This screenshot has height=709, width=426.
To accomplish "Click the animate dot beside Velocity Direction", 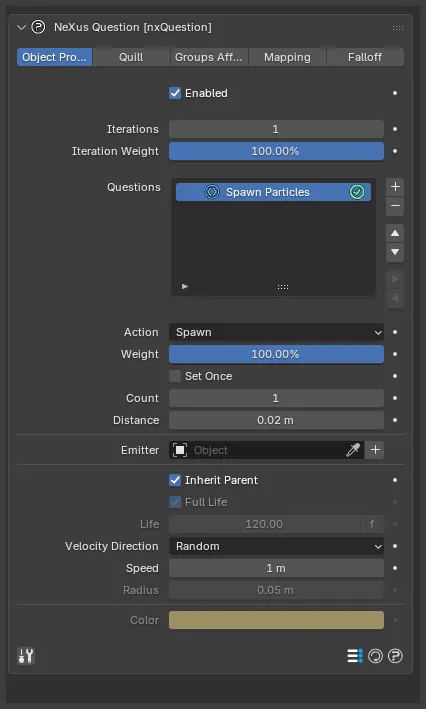I will (x=395, y=546).
